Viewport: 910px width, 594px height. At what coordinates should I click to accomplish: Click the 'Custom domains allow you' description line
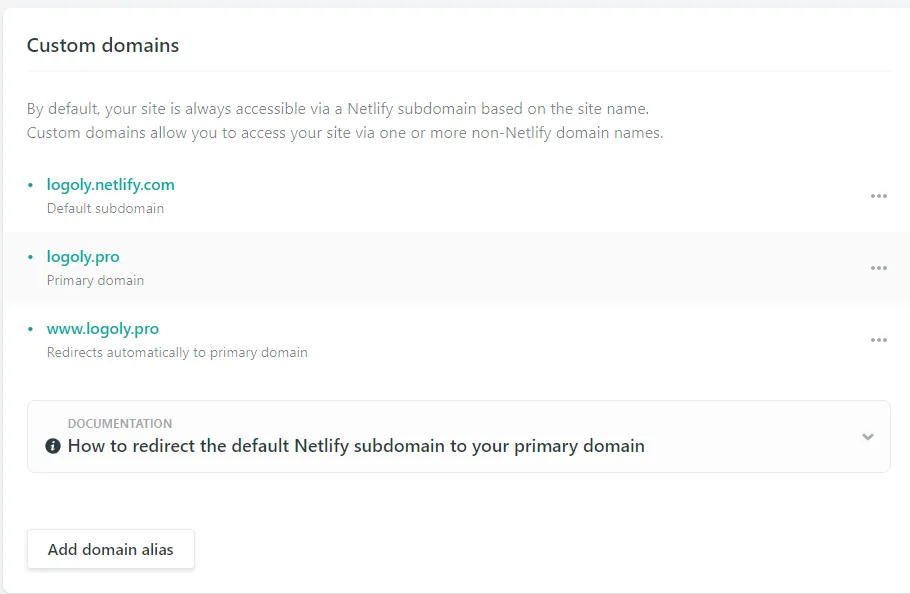tap(344, 132)
